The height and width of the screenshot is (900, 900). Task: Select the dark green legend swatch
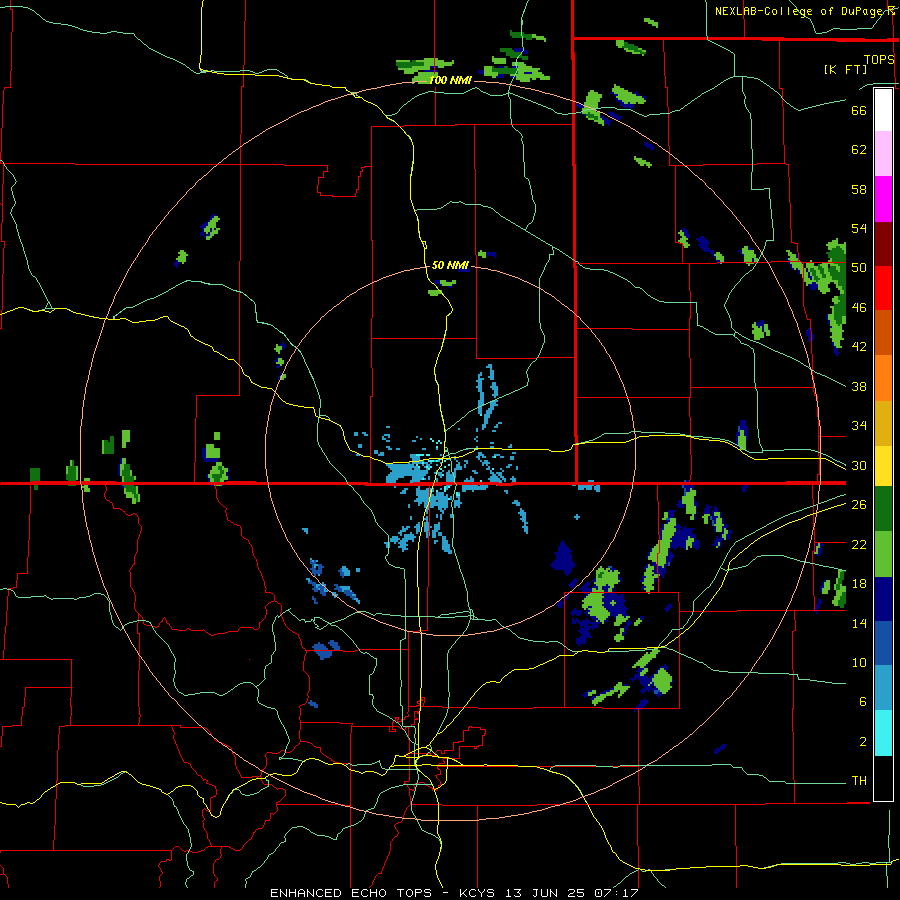883,509
